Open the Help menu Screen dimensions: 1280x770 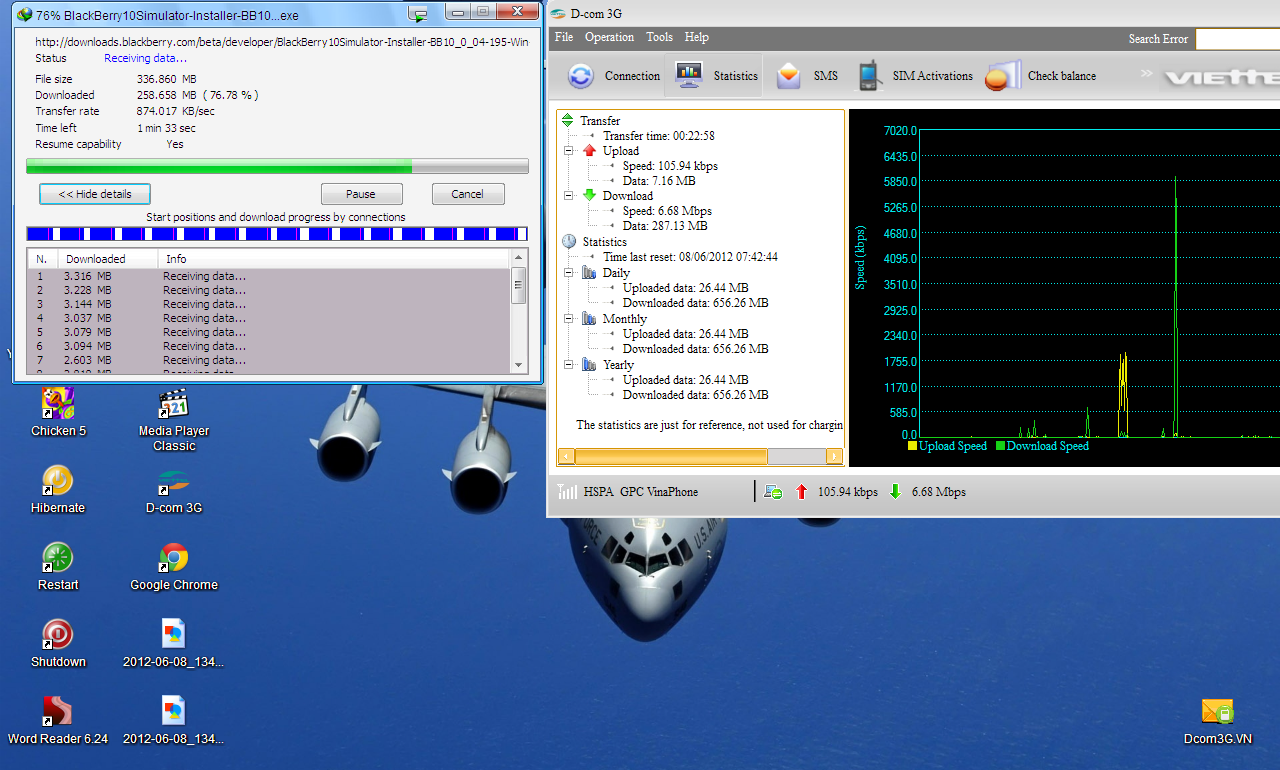pyautogui.click(x=697, y=37)
